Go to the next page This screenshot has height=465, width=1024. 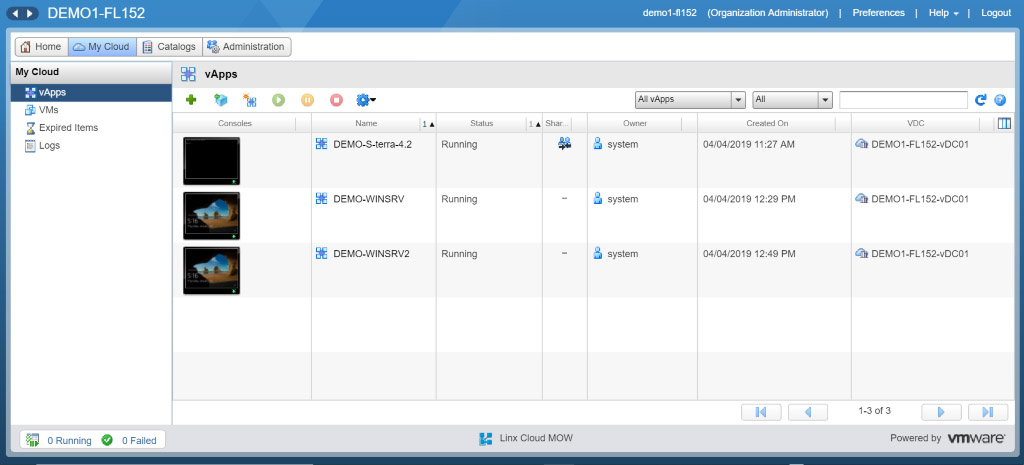(941, 411)
